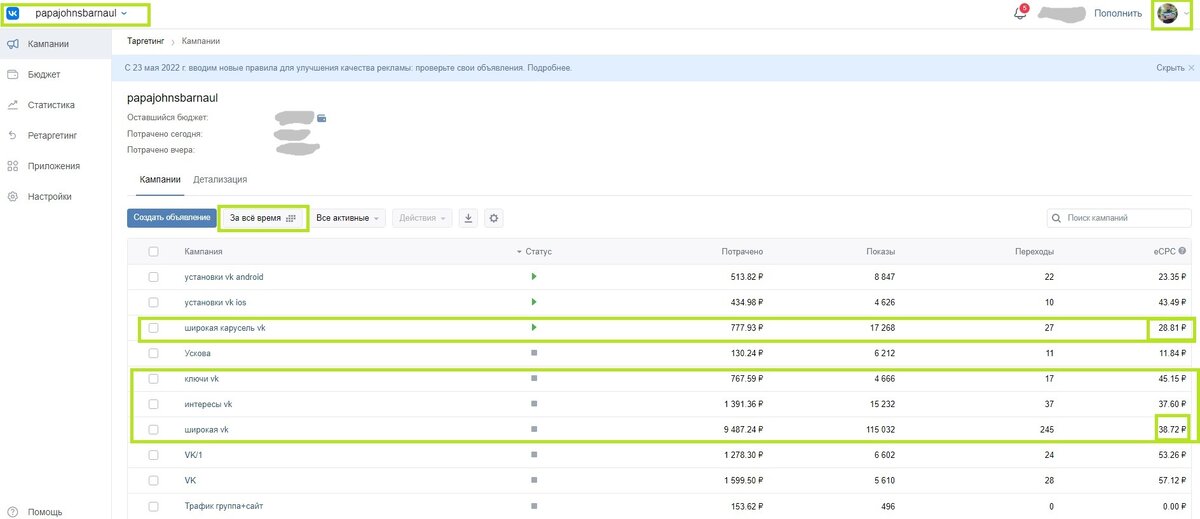Click the budget card icon
1200x519 pixels.
(x=322, y=118)
